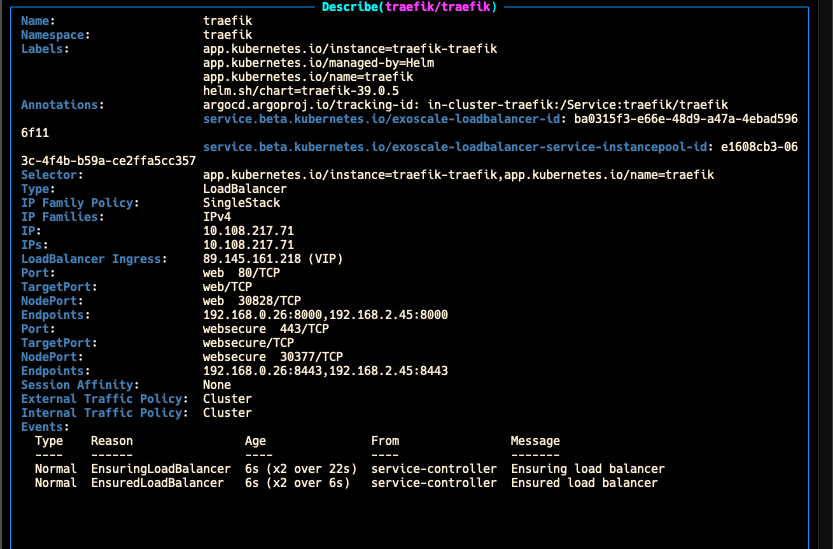Click port value web 80/TCP

click(241, 273)
